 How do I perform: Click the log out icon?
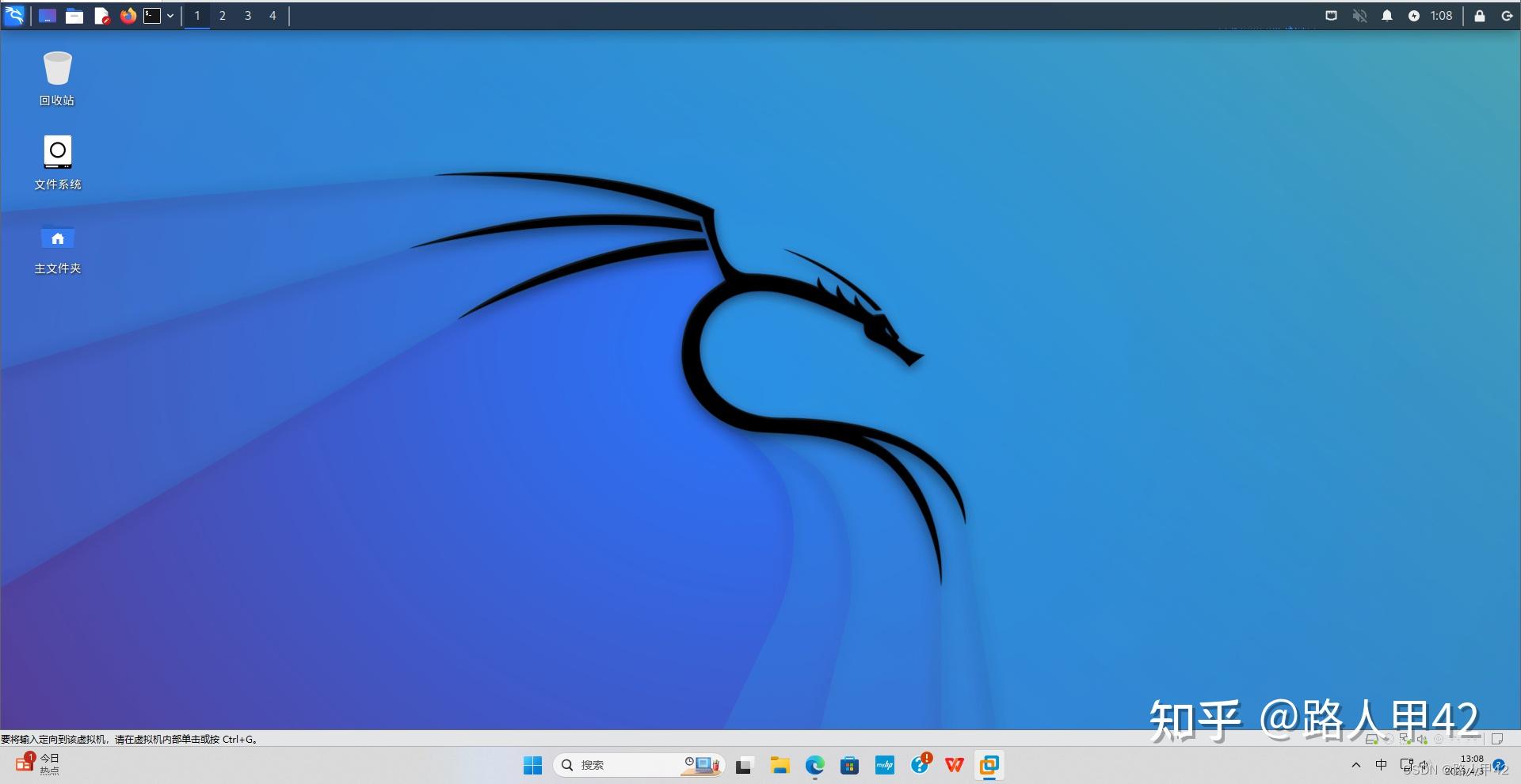pos(1507,16)
